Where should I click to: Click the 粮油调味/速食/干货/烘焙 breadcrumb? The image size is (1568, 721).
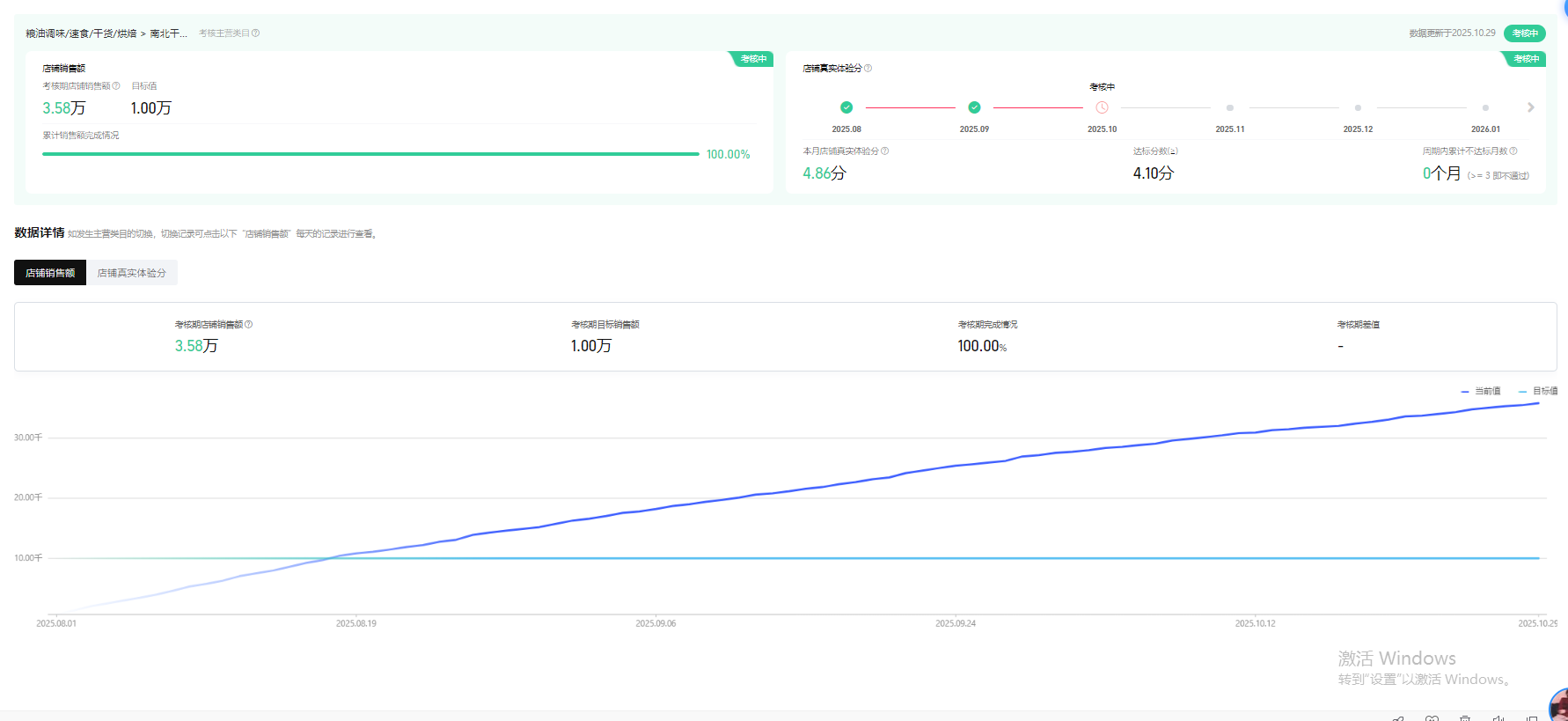(81, 33)
